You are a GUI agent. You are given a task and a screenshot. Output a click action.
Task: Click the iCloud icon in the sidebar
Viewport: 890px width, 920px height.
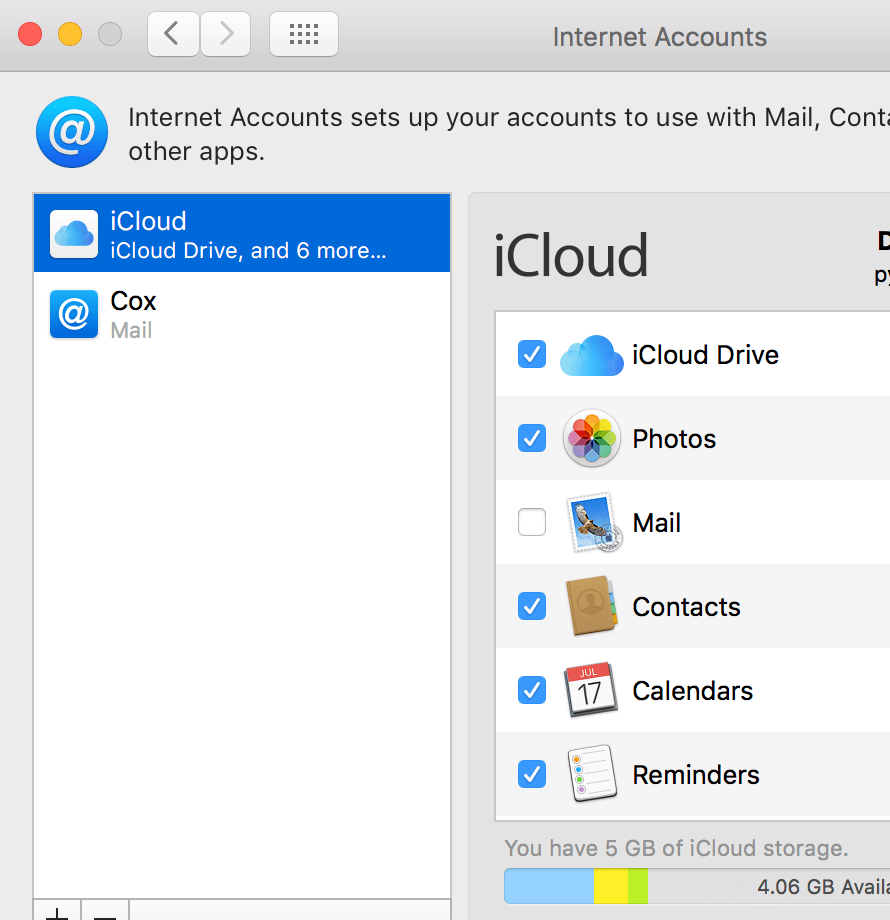72,233
